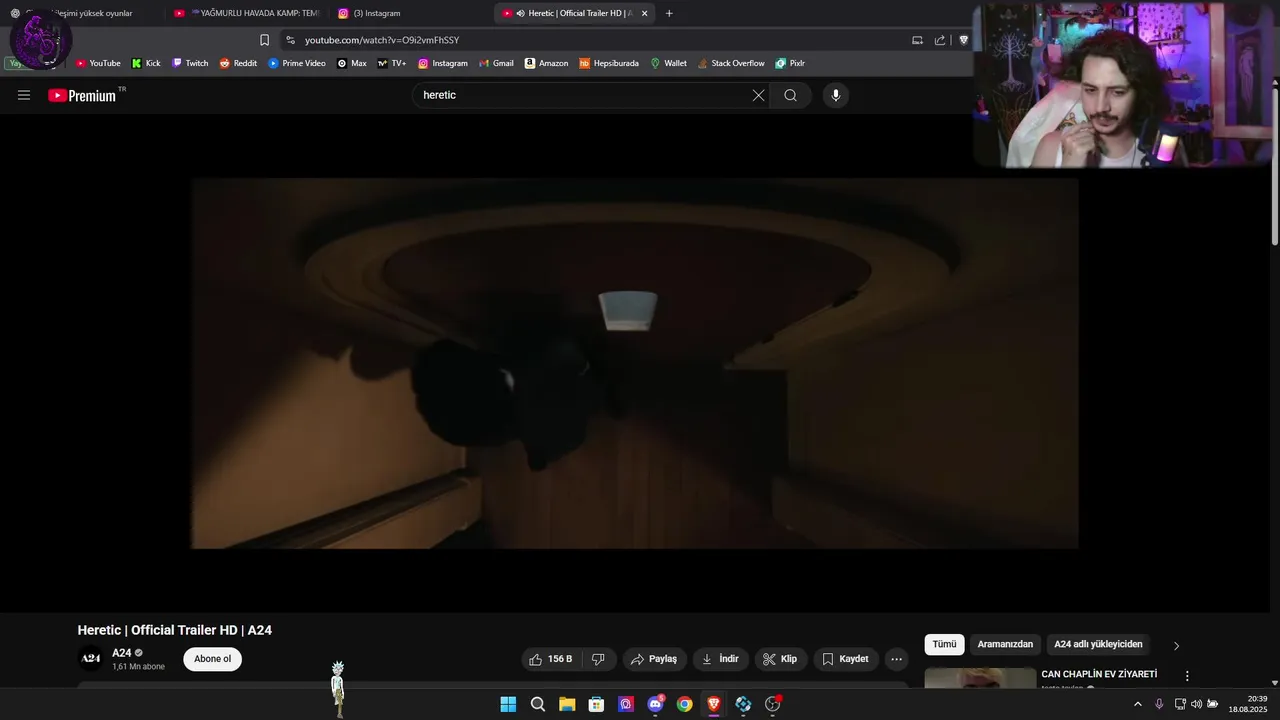This screenshot has height=720, width=1280.
Task: Show more filter chips with arrow
Action: [x=1176, y=645]
